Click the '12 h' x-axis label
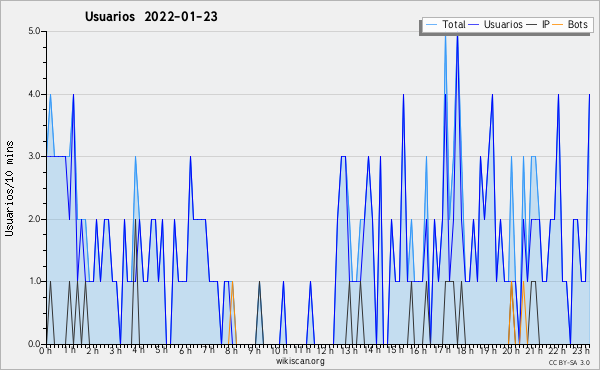Viewport: 600px width, 370px height. tap(326, 350)
